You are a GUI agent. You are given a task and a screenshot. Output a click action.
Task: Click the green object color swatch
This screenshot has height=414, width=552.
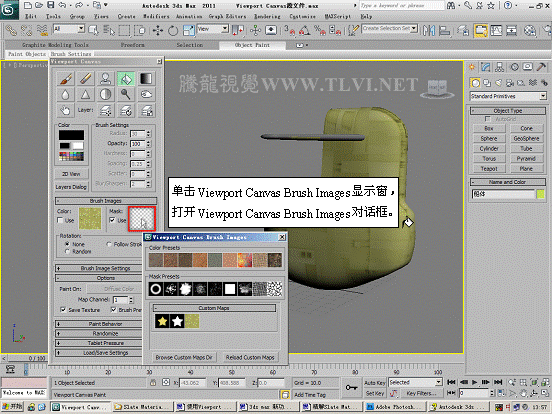pyautogui.click(x=541, y=194)
